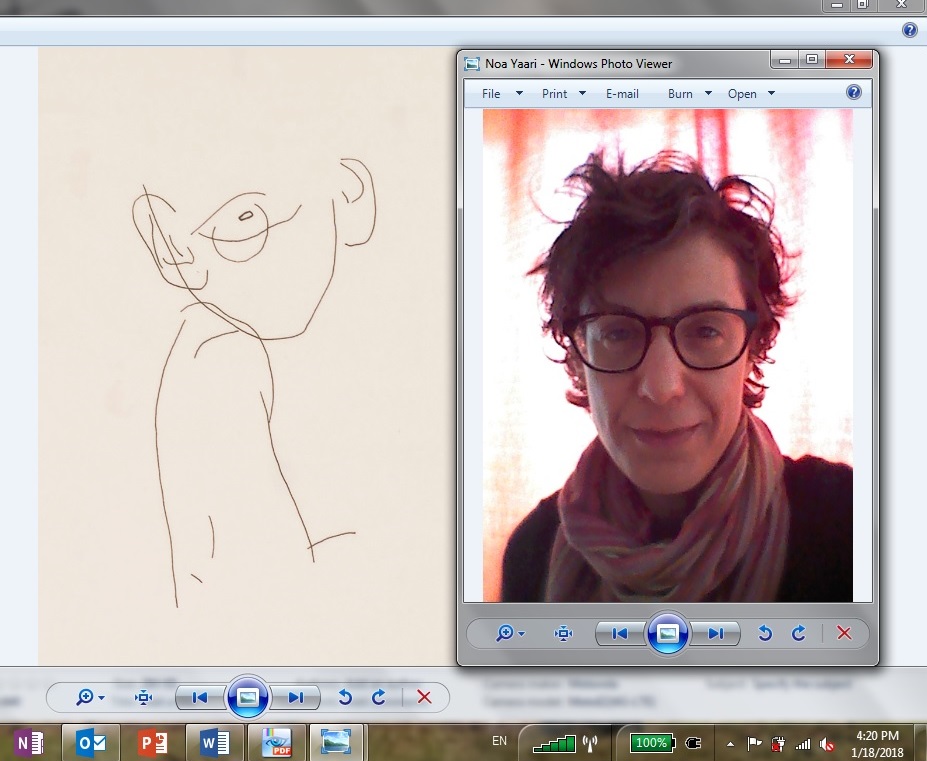Rotate Noa Yaari photo clockwise
This screenshot has height=761, width=927.
pyautogui.click(x=798, y=633)
